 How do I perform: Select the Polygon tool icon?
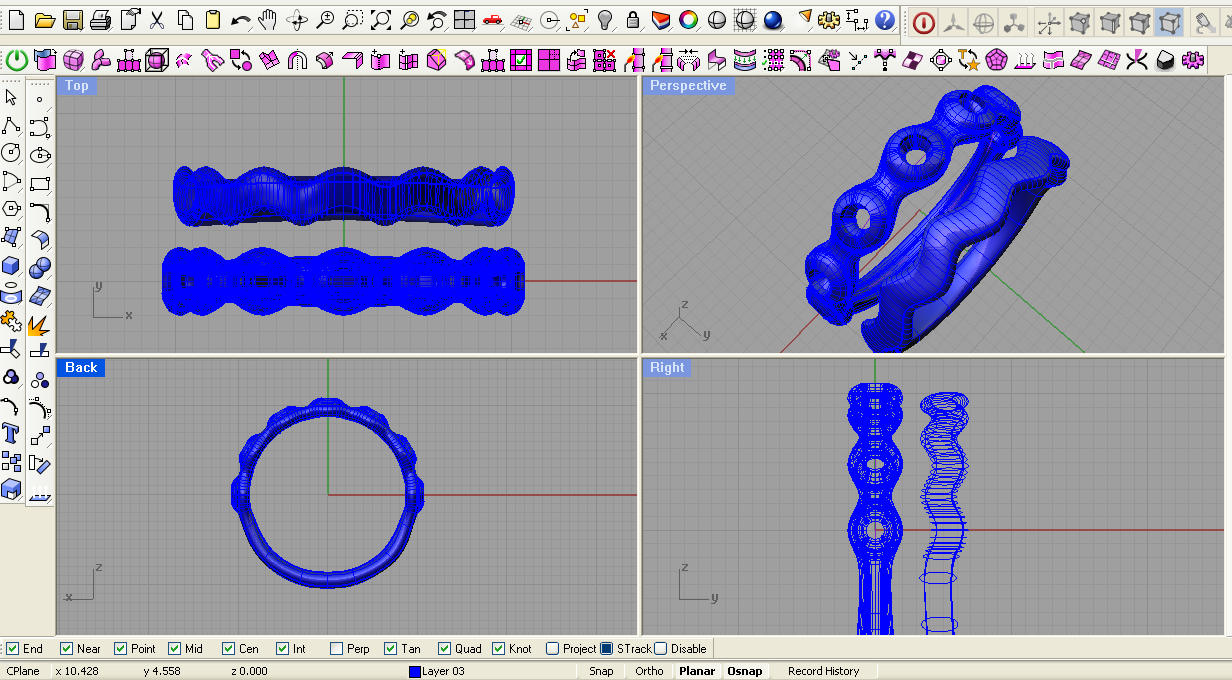[x=11, y=210]
